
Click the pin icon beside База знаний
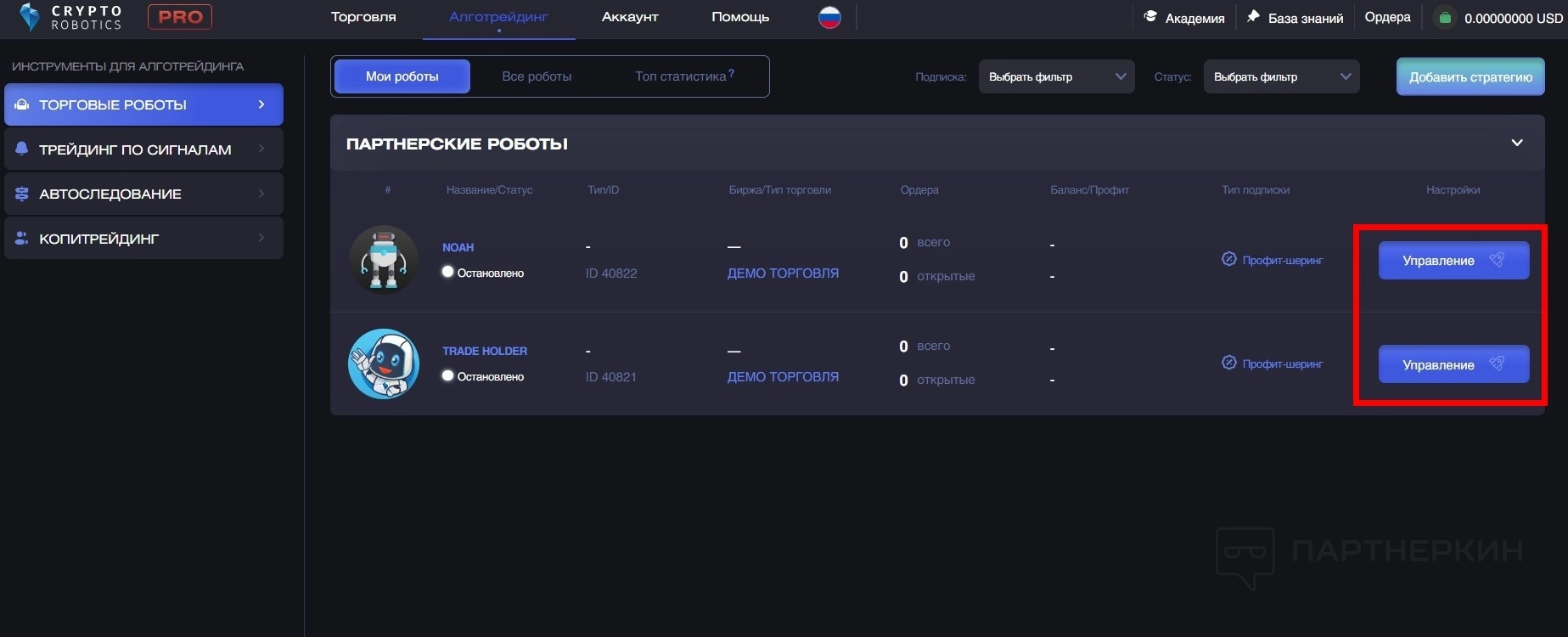(x=1253, y=17)
